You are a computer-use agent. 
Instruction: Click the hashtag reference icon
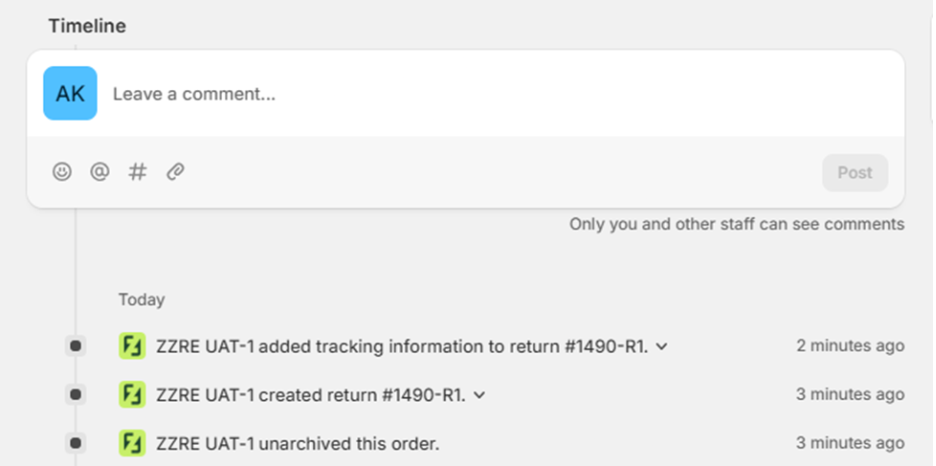138,172
